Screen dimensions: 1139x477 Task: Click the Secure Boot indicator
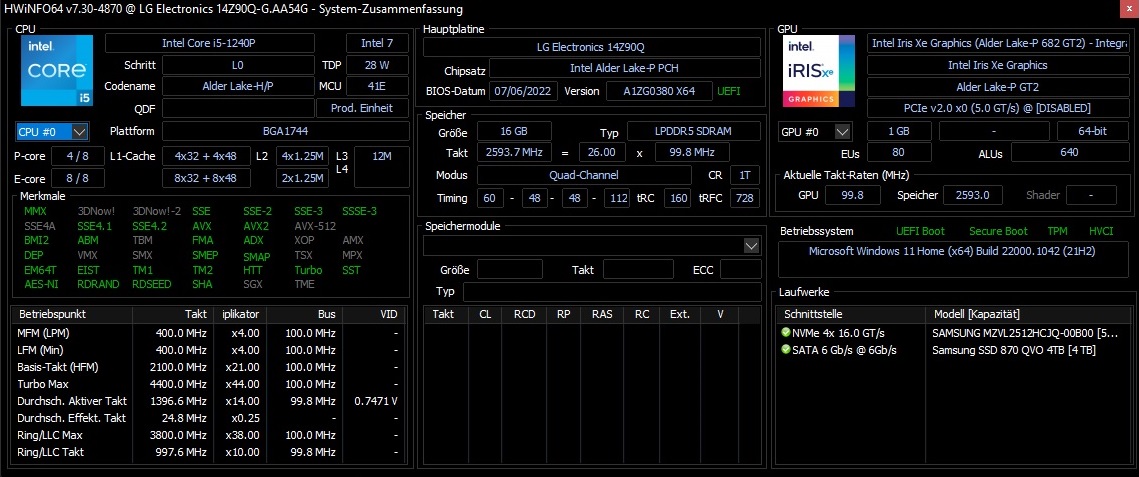997,231
